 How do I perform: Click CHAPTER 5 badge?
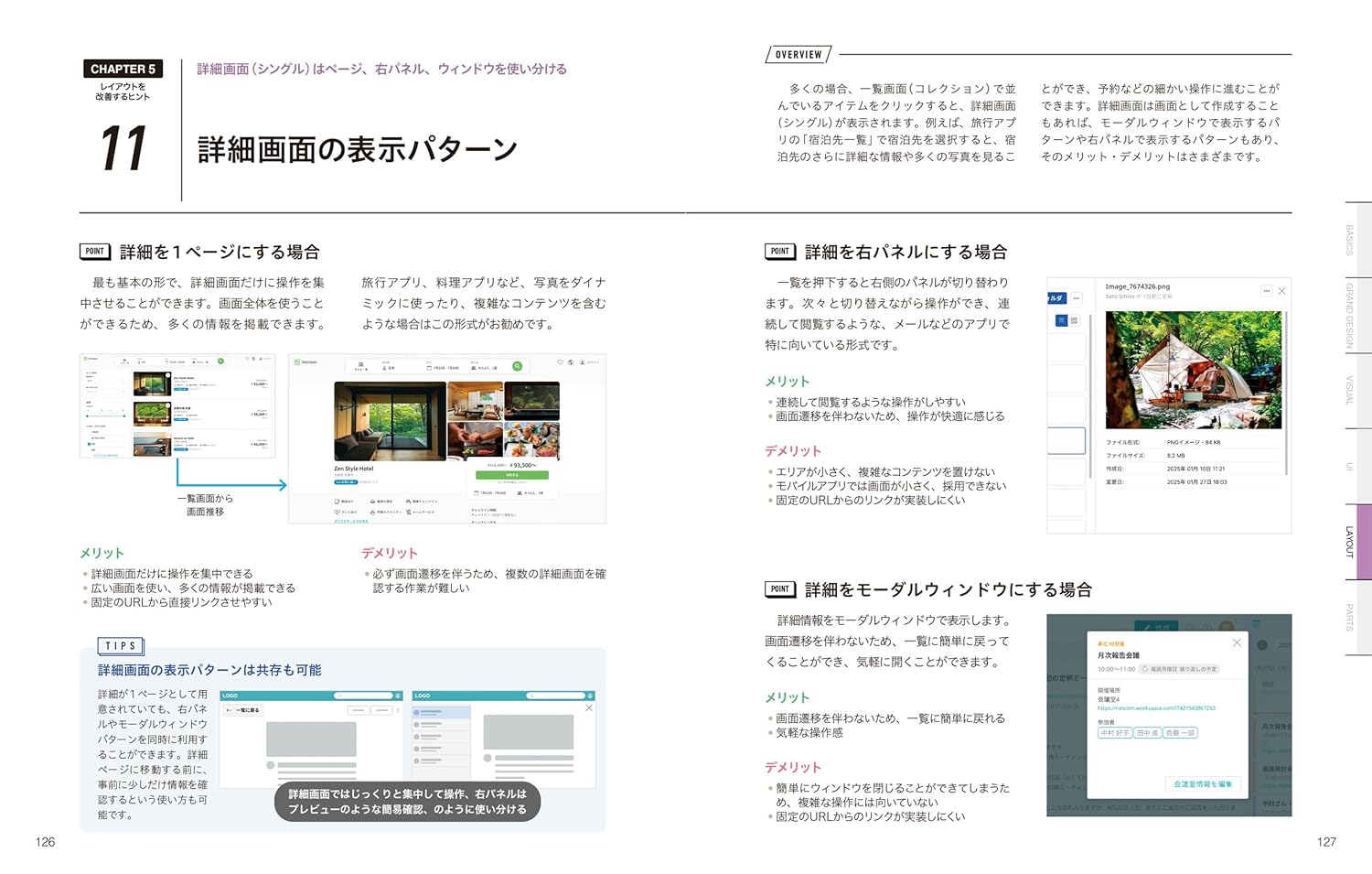click(123, 69)
